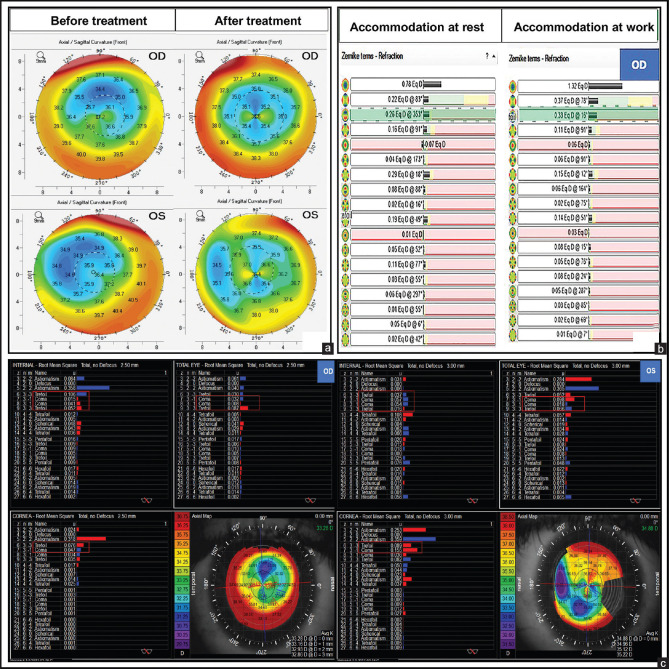Select the magnifier icon on After-treatment OS map
The height and width of the screenshot is (669, 669).
(200, 215)
